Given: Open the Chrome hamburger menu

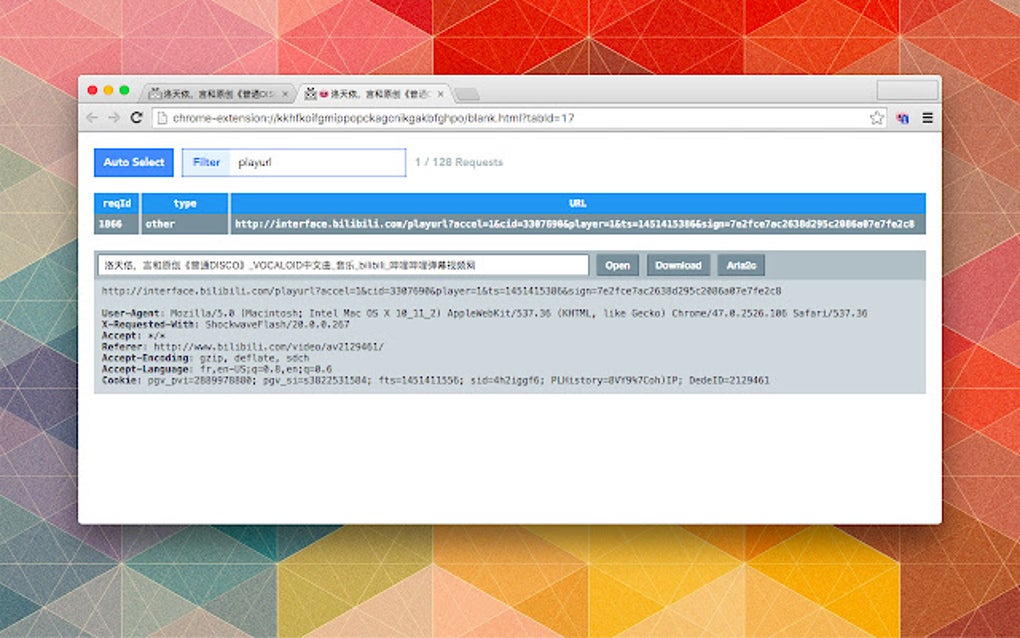Looking at the screenshot, I should (x=927, y=117).
